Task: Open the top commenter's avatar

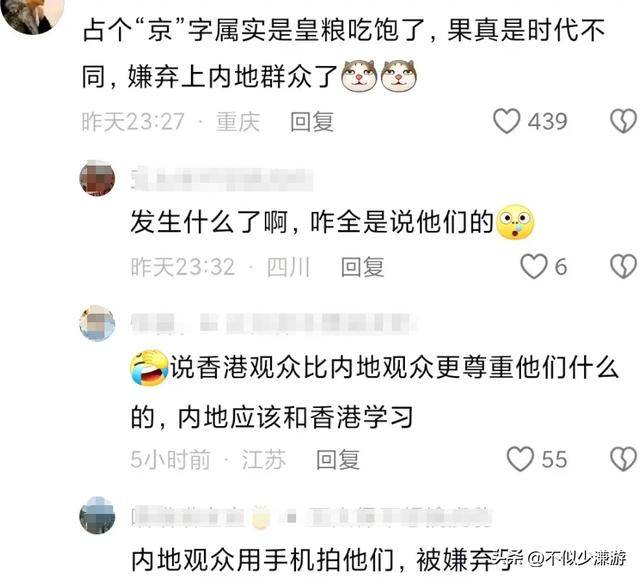Action: 33,14
